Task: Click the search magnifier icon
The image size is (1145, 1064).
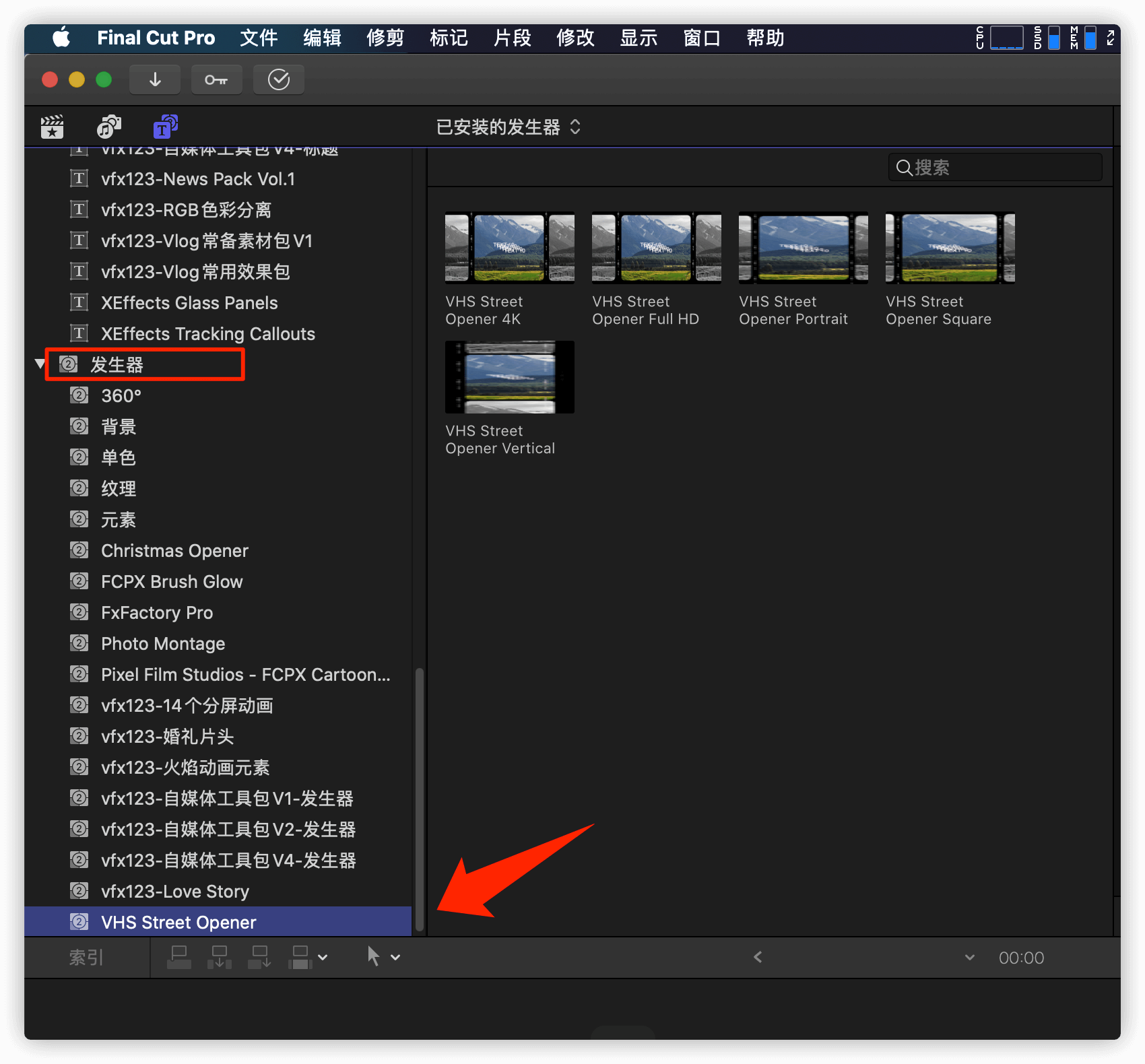Action: [904, 168]
